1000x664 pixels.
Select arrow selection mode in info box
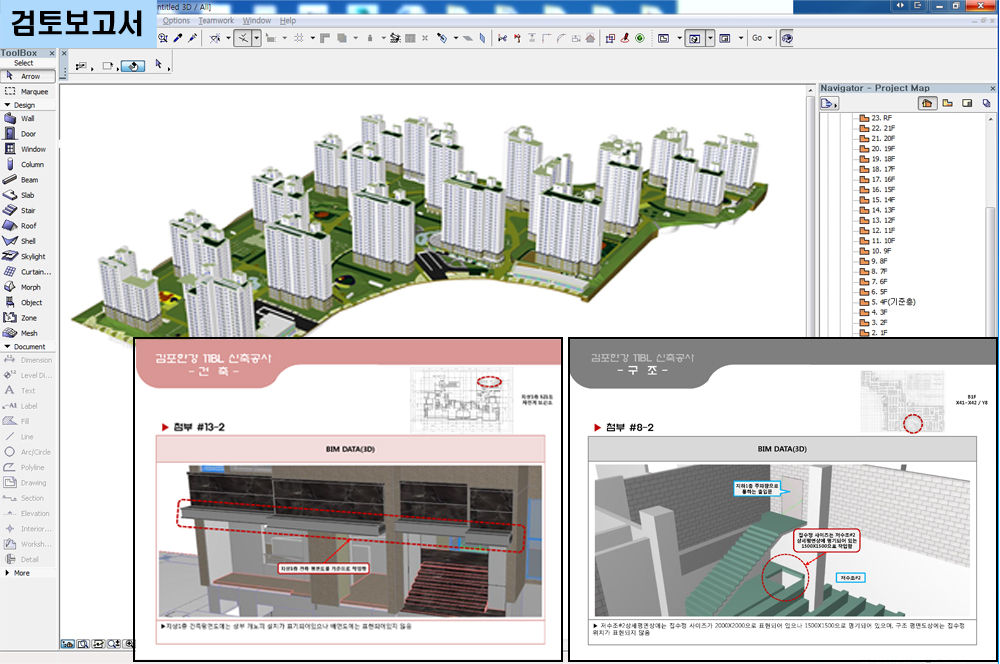point(159,64)
